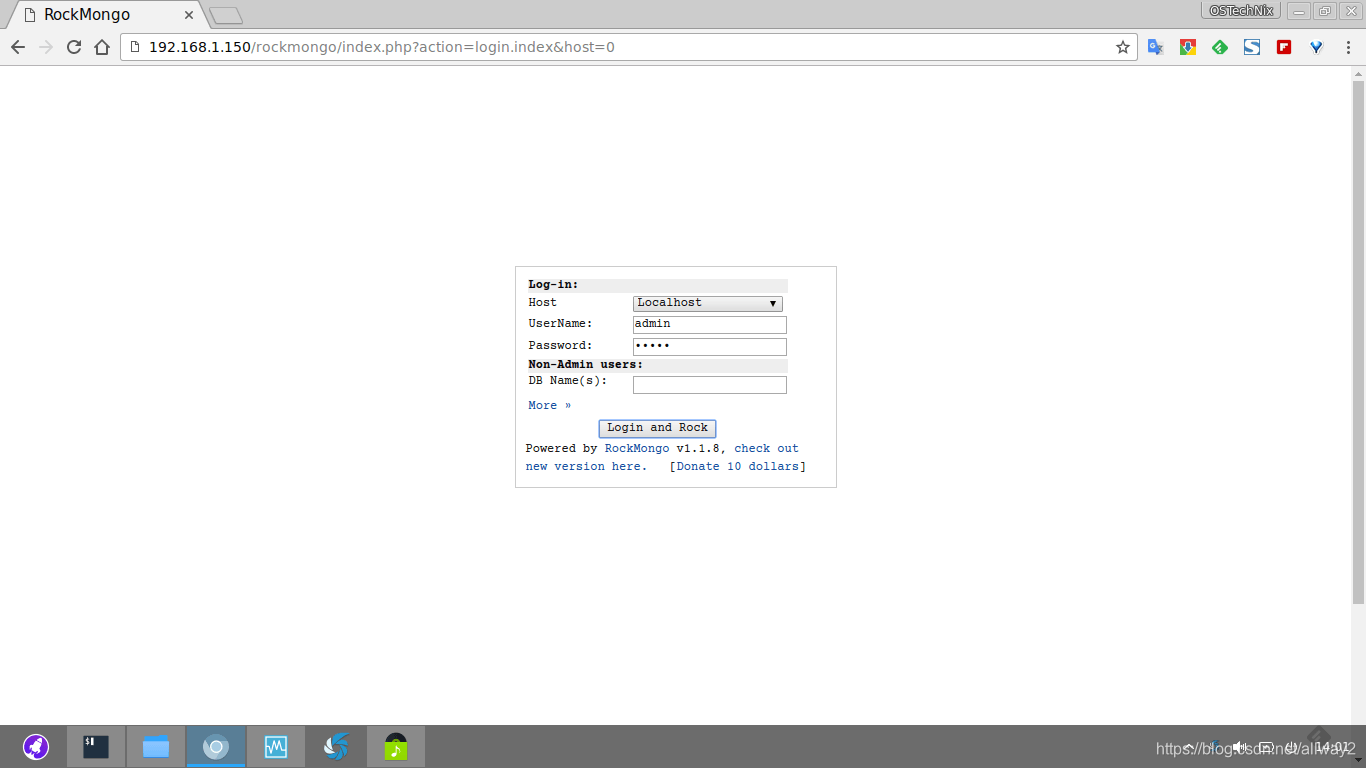
Task: Open Chrome's three-dot menu
Action: pos(1349,46)
